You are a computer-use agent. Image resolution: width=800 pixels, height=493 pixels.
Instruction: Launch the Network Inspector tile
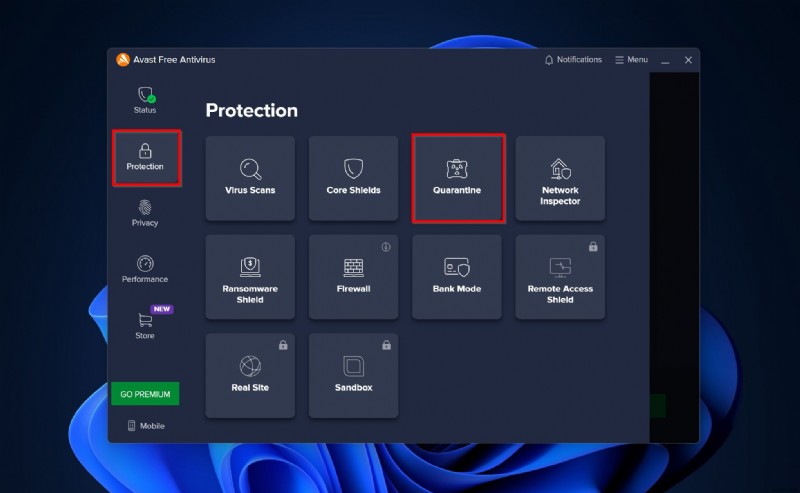pos(560,178)
